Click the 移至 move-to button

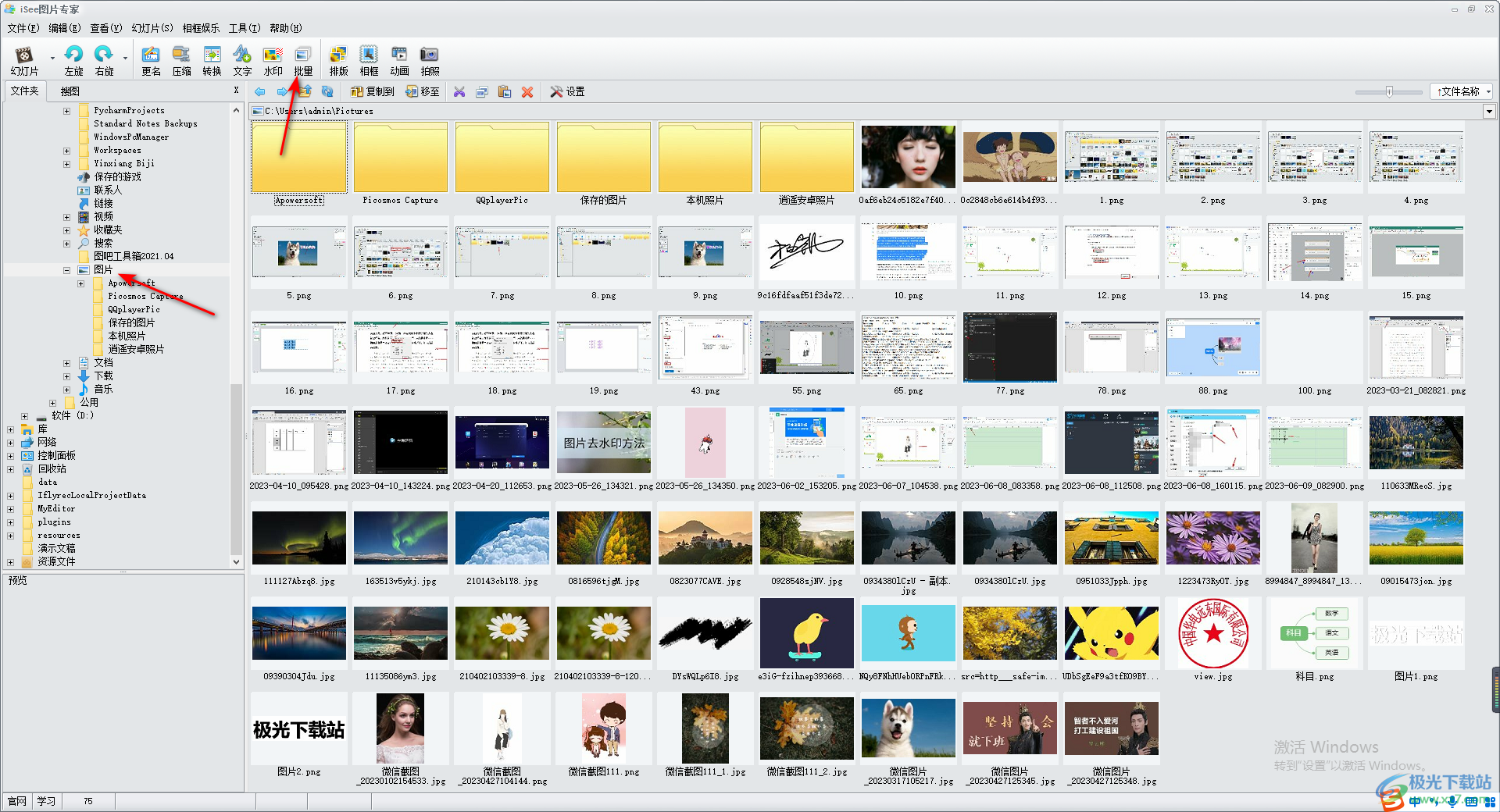tap(423, 91)
